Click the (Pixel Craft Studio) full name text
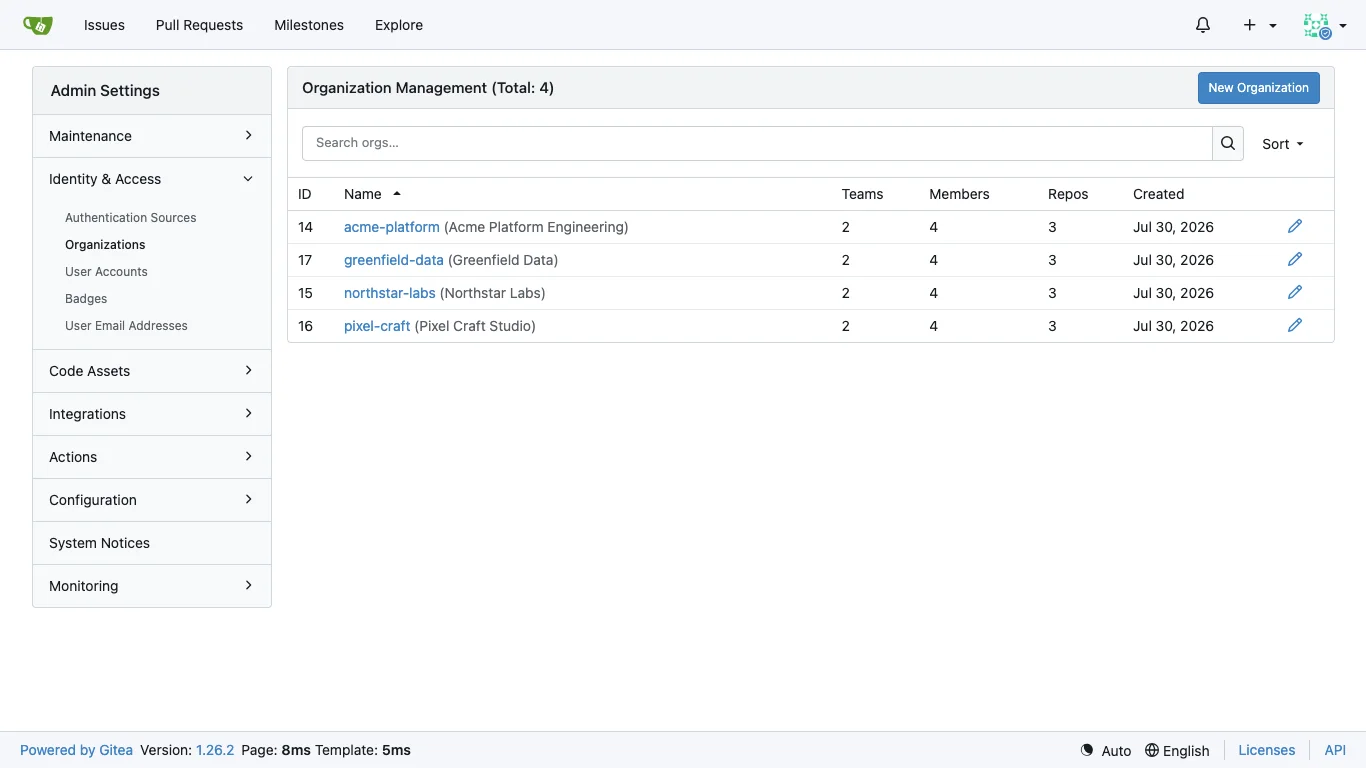1366x768 pixels. tap(475, 326)
